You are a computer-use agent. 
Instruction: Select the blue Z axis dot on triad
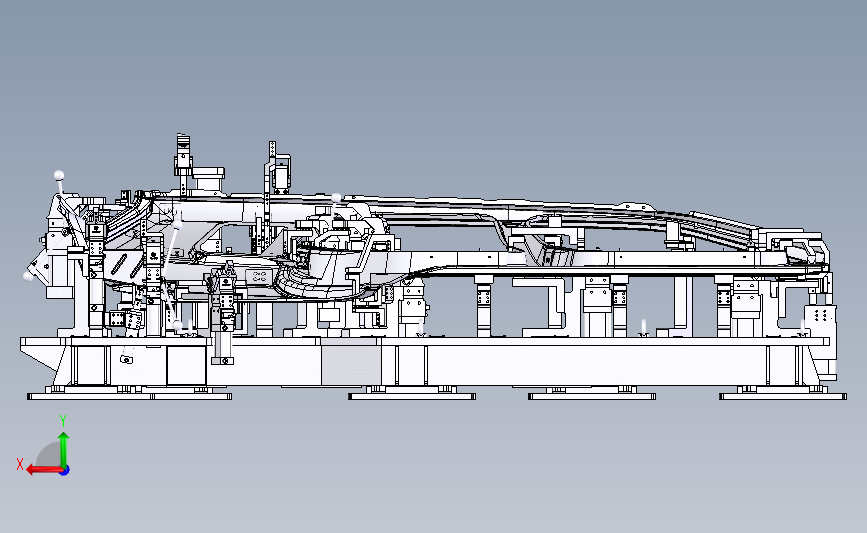coord(65,470)
